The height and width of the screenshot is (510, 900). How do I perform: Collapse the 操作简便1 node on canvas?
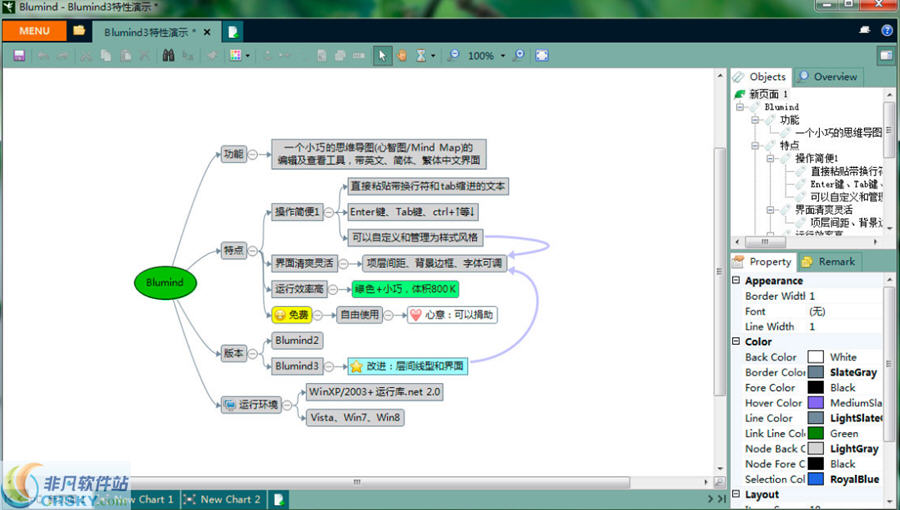(x=329, y=212)
